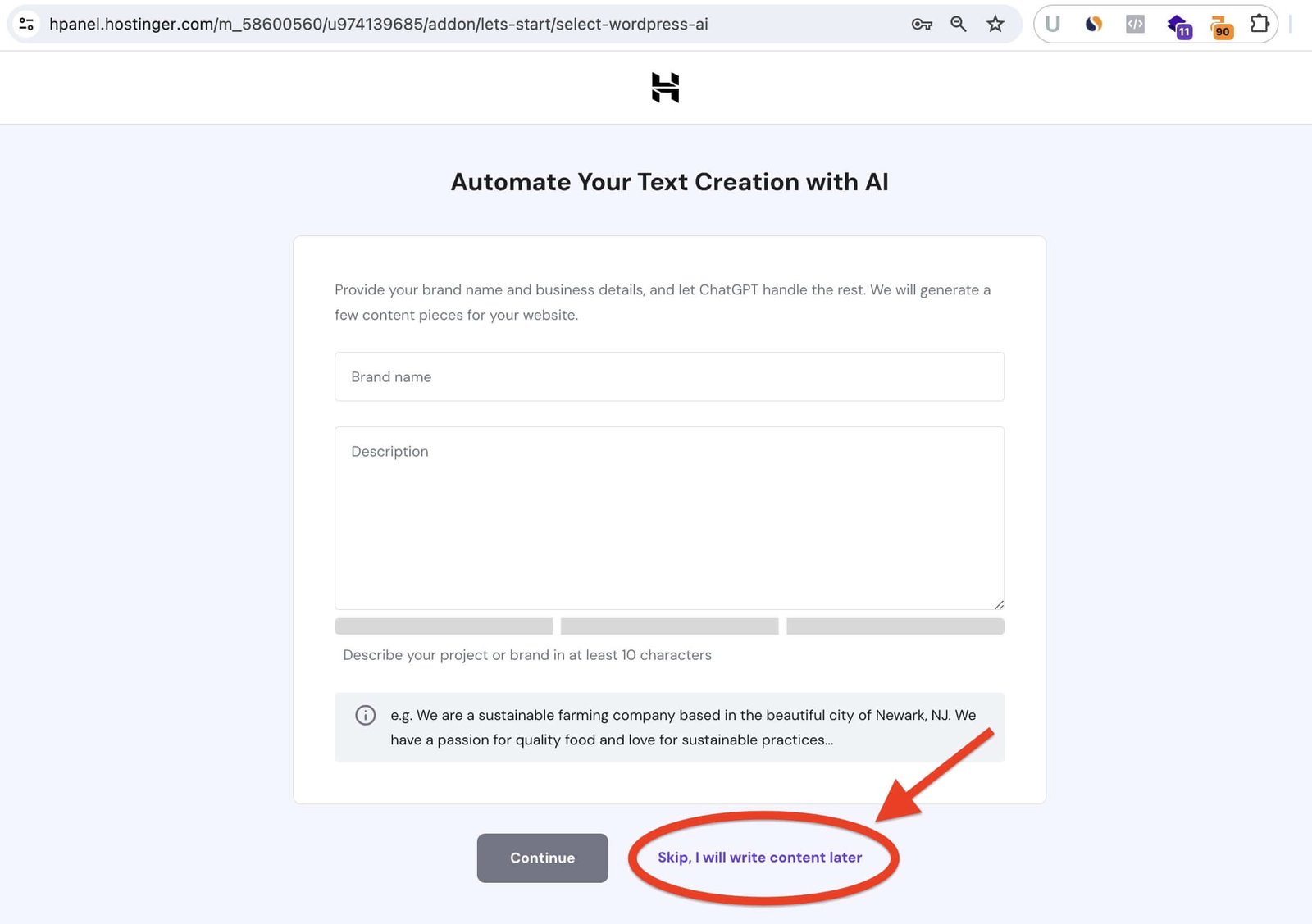Click the blue-orange swirl extension icon
Viewport: 1312px width, 924px height.
[x=1093, y=24]
